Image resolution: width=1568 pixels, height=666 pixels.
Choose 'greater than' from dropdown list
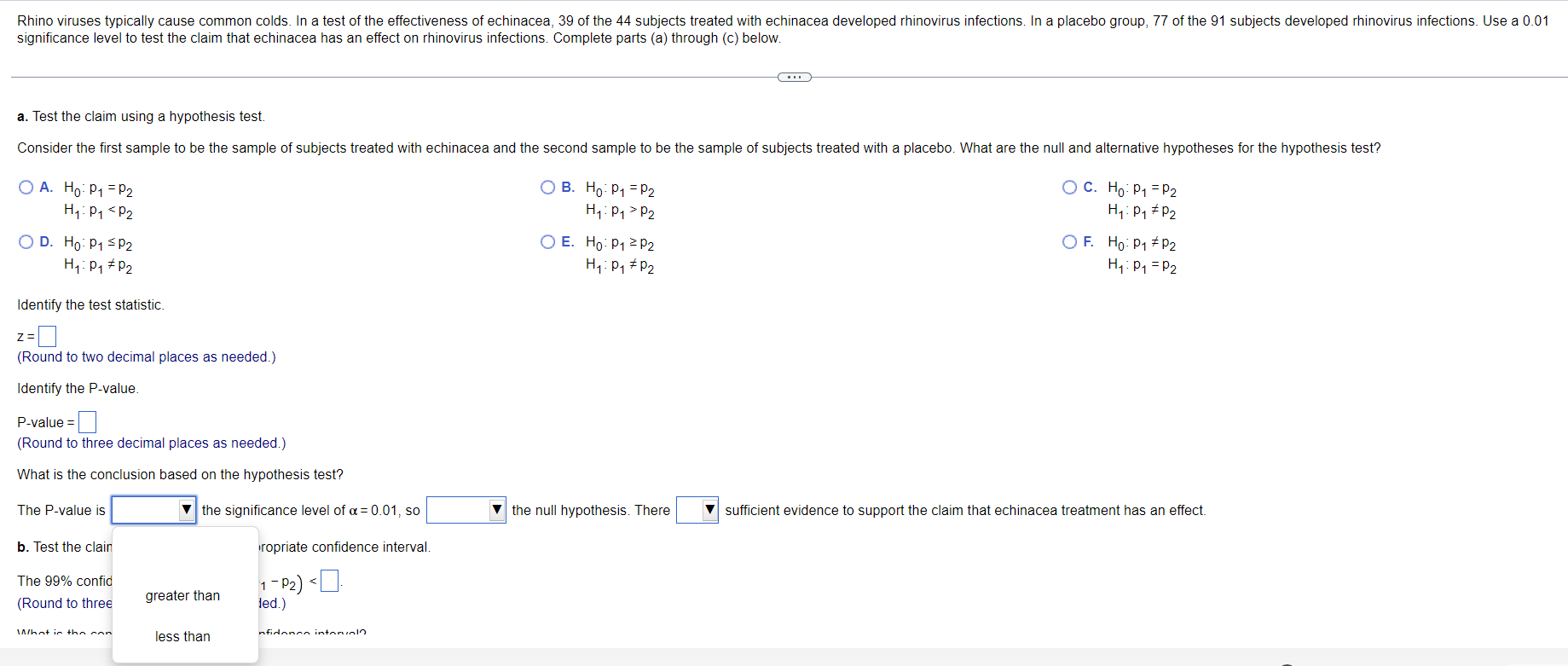tap(182, 596)
